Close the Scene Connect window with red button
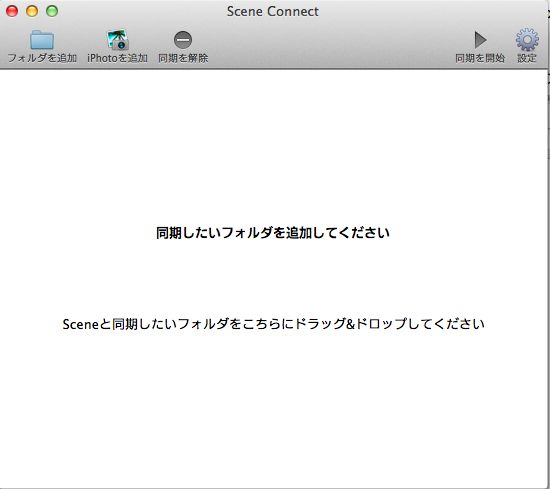550x489 pixels. point(12,11)
